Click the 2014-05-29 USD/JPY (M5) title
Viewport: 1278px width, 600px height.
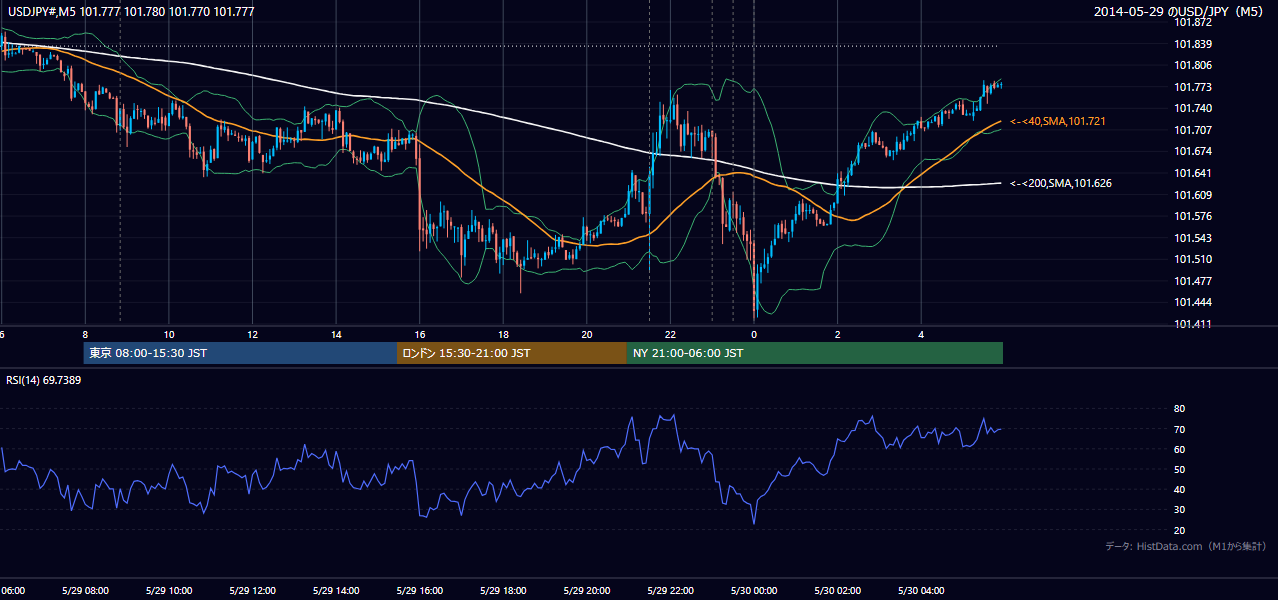point(1180,12)
